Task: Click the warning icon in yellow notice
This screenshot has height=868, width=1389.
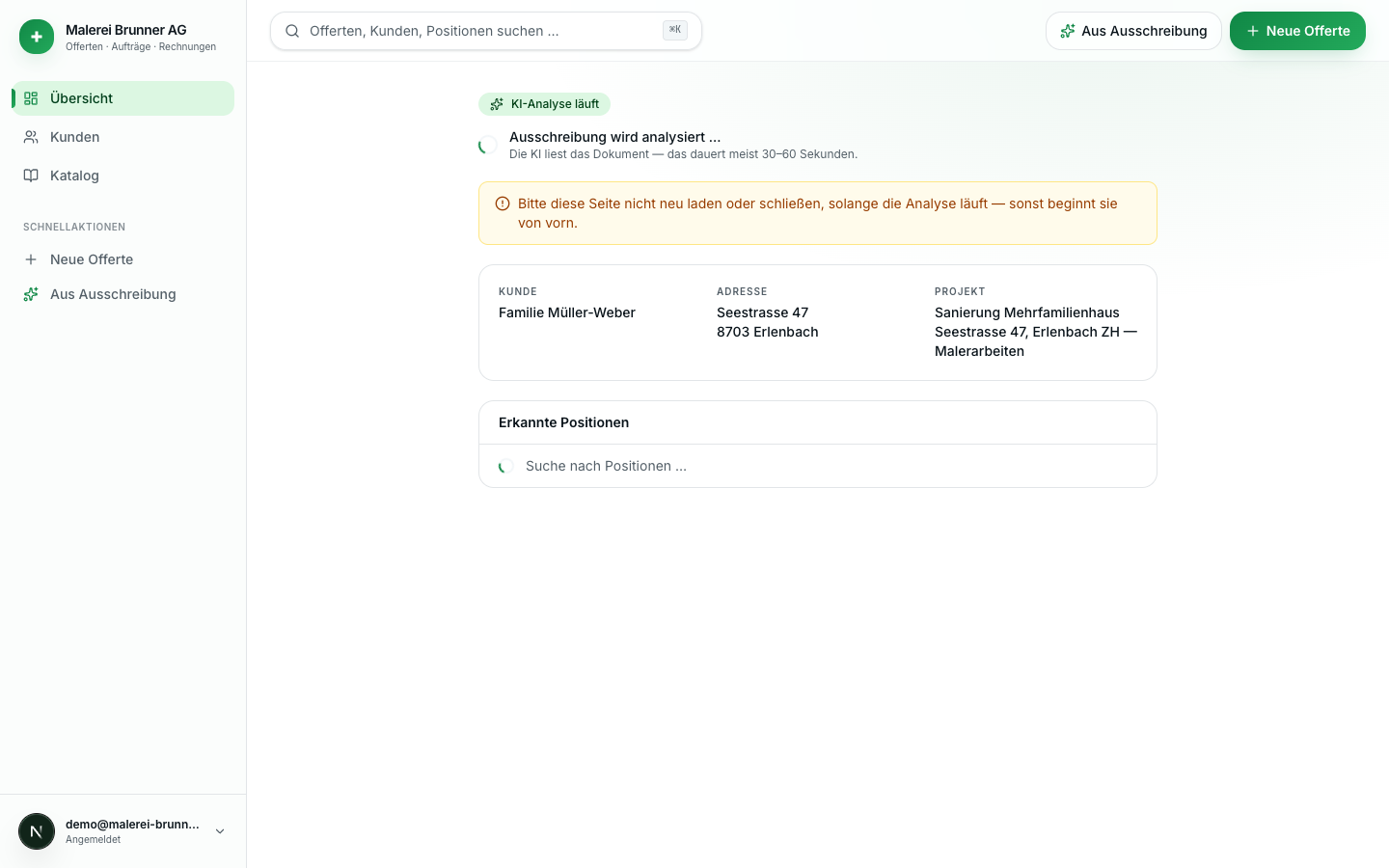Action: pyautogui.click(x=503, y=203)
